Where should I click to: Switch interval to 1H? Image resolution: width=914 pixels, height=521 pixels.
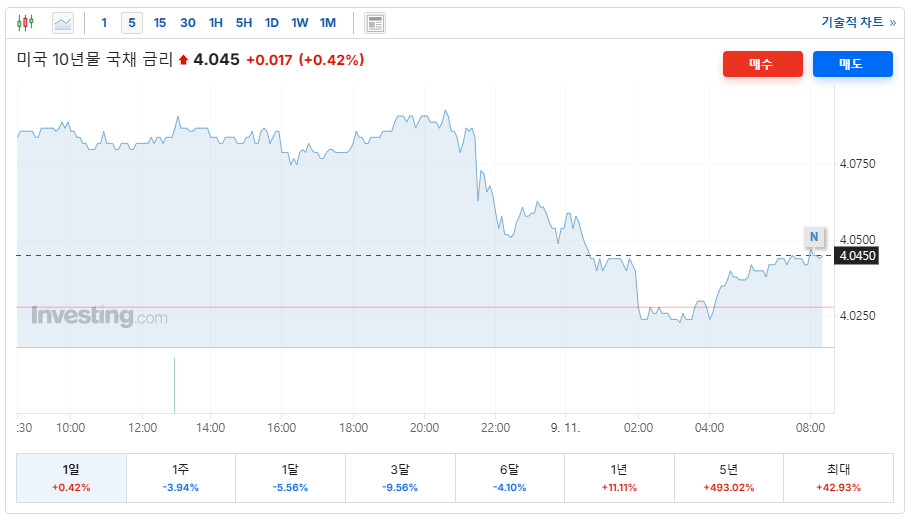(x=216, y=22)
